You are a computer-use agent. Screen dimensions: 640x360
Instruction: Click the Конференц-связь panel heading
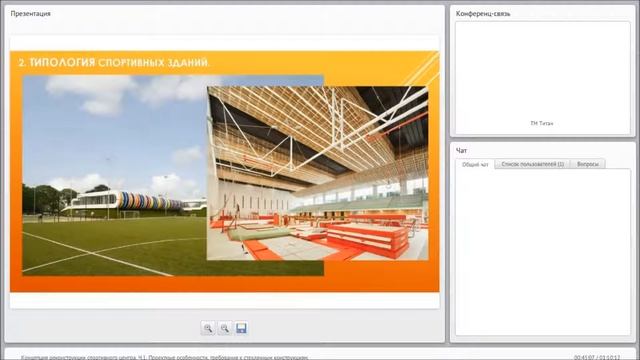click(x=483, y=13)
